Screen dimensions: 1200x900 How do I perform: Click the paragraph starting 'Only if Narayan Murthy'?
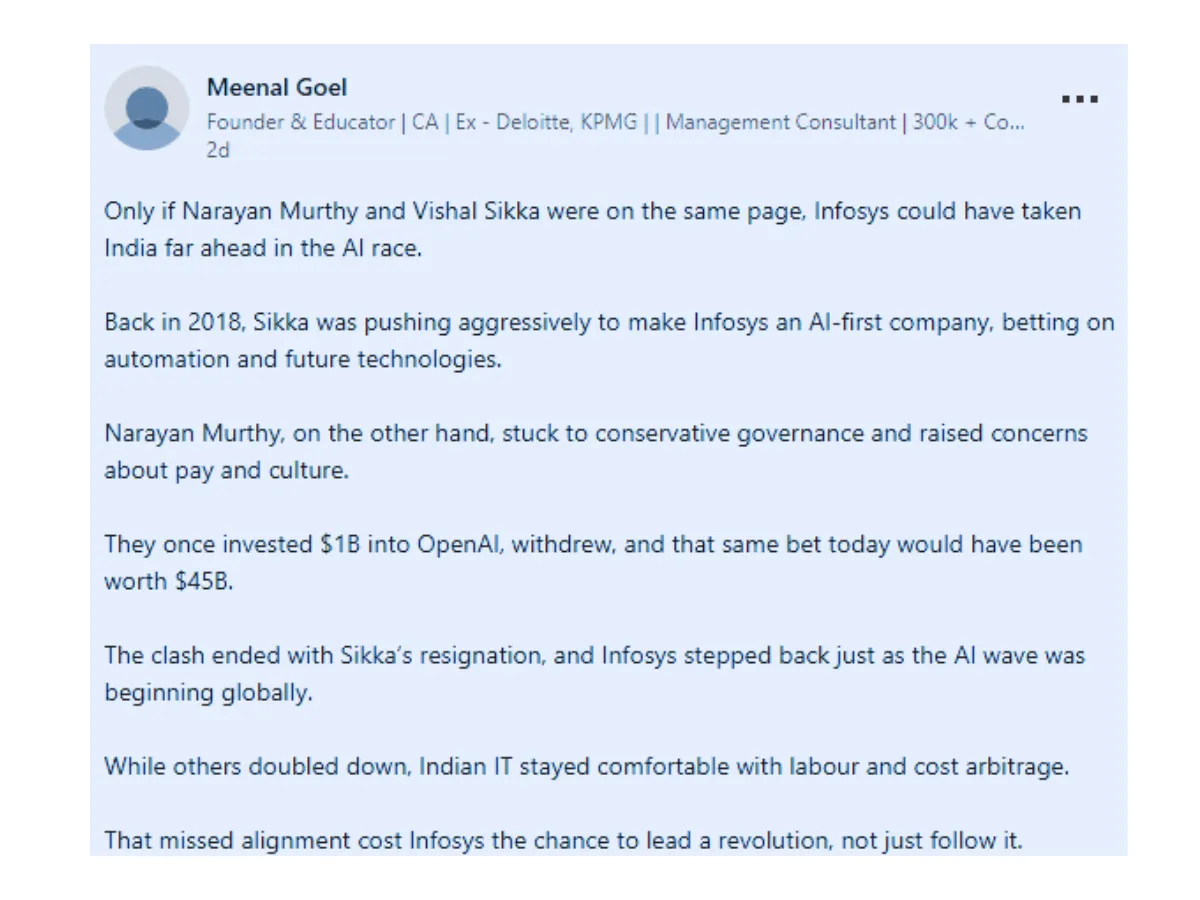coord(593,230)
